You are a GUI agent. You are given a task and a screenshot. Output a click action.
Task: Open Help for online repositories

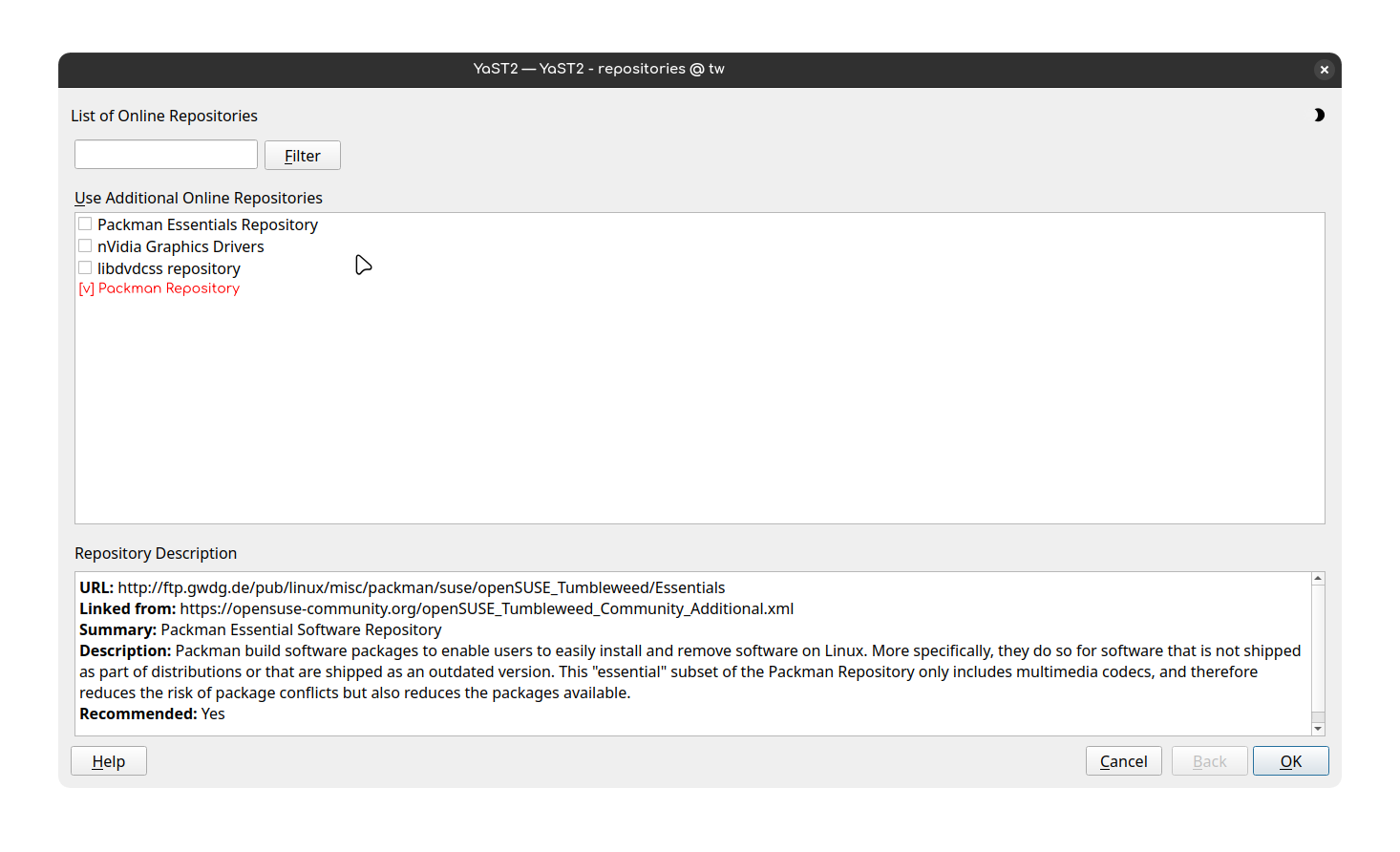(x=109, y=761)
